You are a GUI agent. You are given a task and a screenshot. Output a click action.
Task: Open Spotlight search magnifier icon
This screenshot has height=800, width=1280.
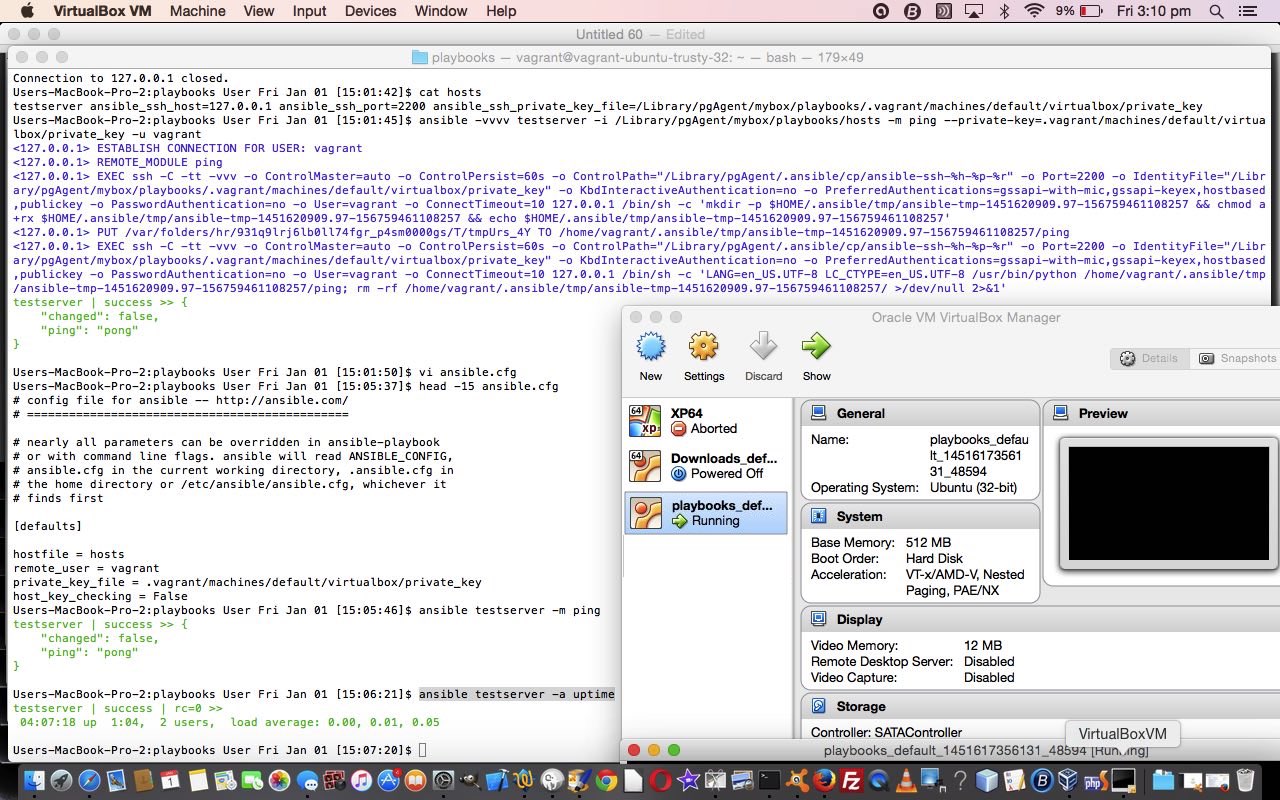(1216, 11)
